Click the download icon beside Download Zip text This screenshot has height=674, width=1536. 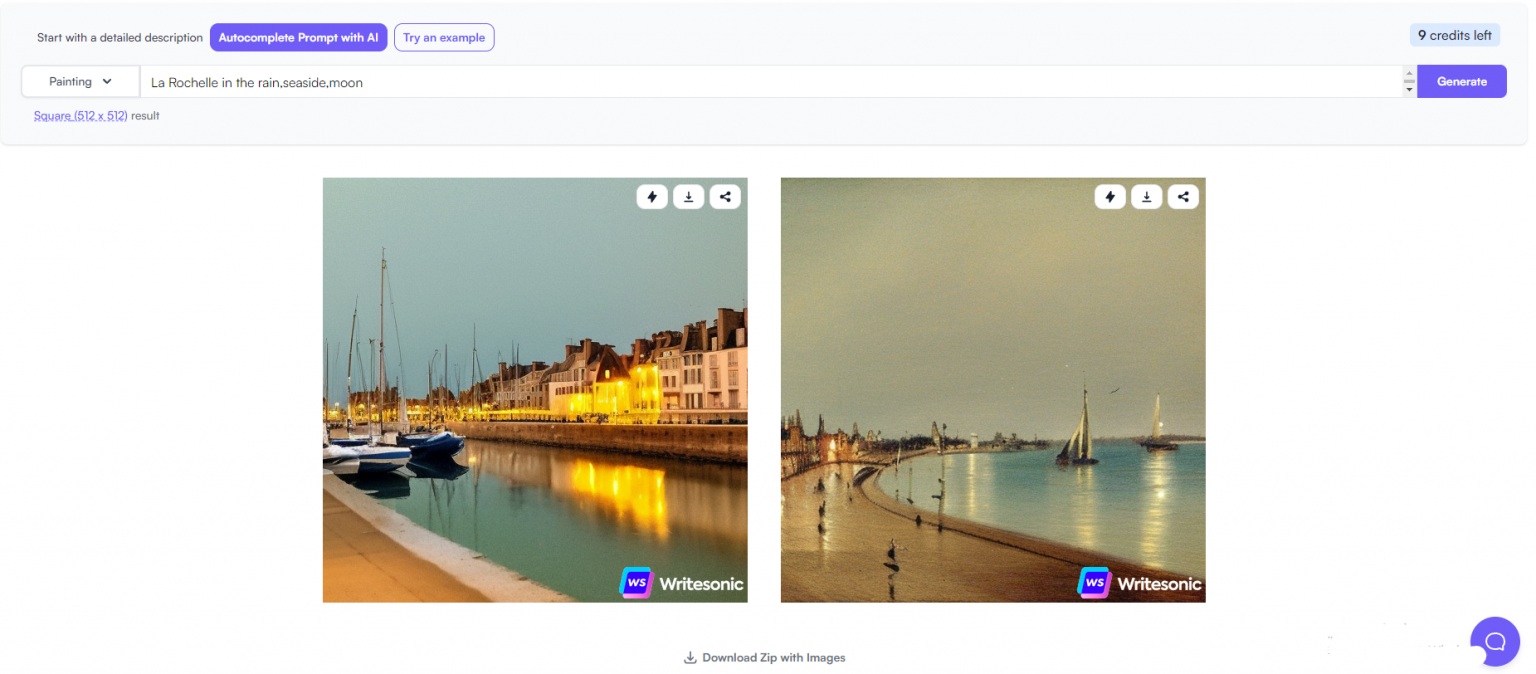(690, 657)
